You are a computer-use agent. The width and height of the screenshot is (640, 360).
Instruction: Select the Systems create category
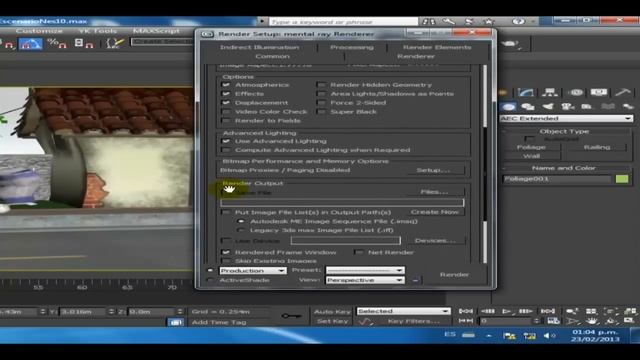628,107
